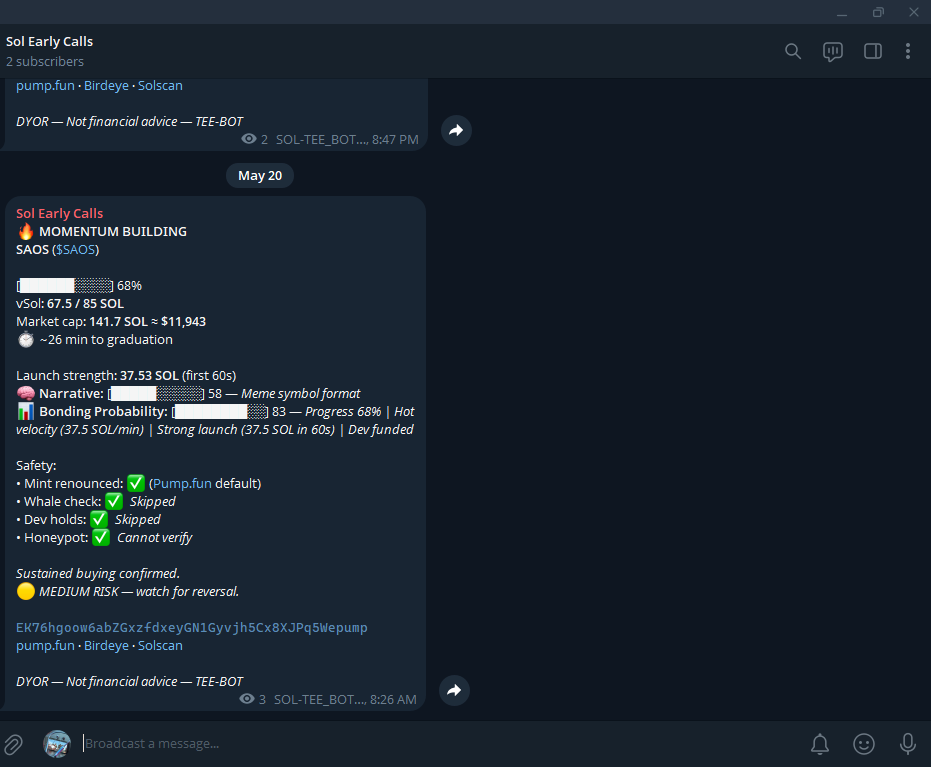This screenshot has height=767, width=931.
Task: Open the $SAOS cashtag link
Action: coord(75,249)
